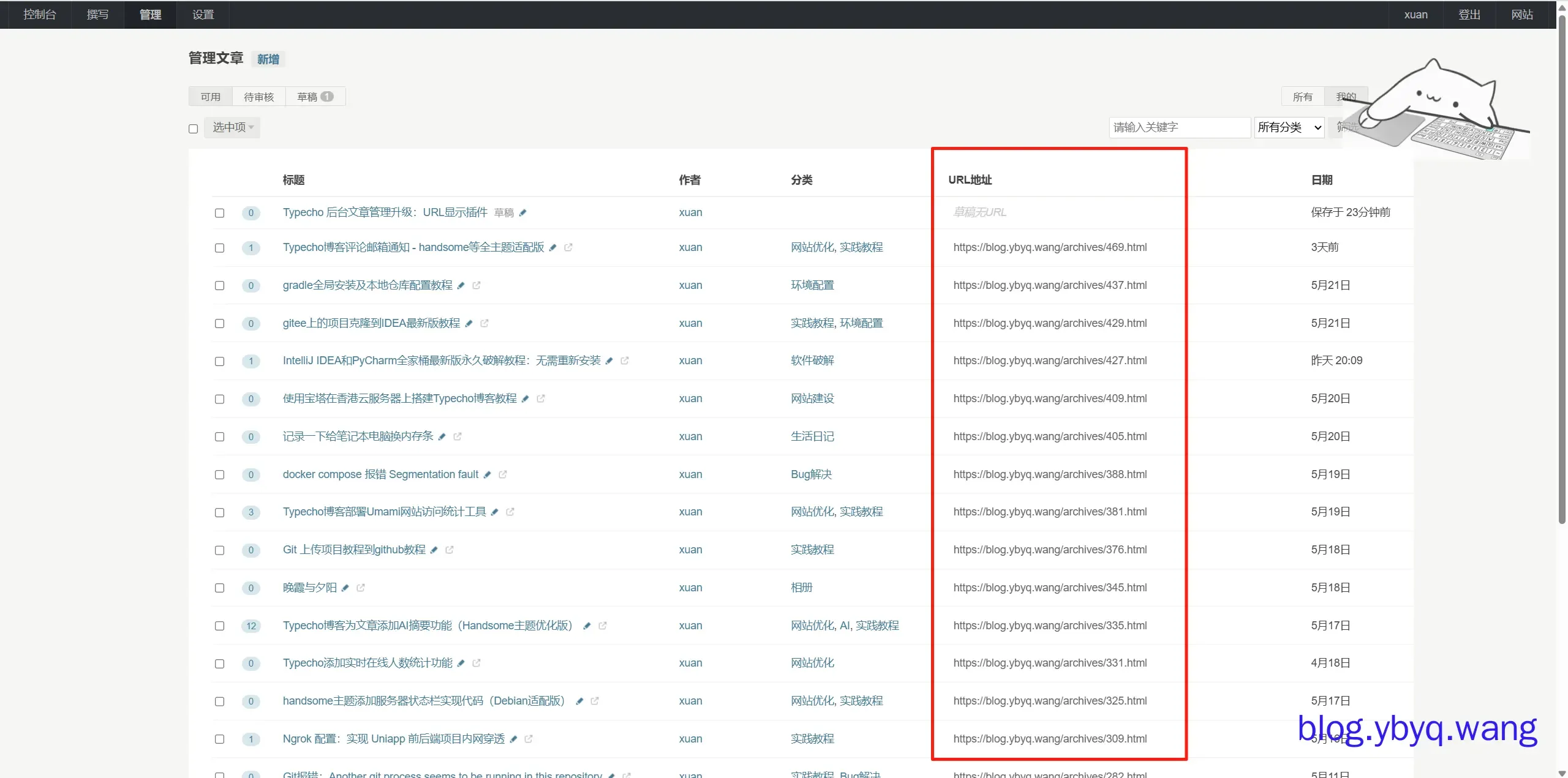The height and width of the screenshot is (778, 1568).
Task: Toggle the select-all checkbox above the list
Action: 194,129
